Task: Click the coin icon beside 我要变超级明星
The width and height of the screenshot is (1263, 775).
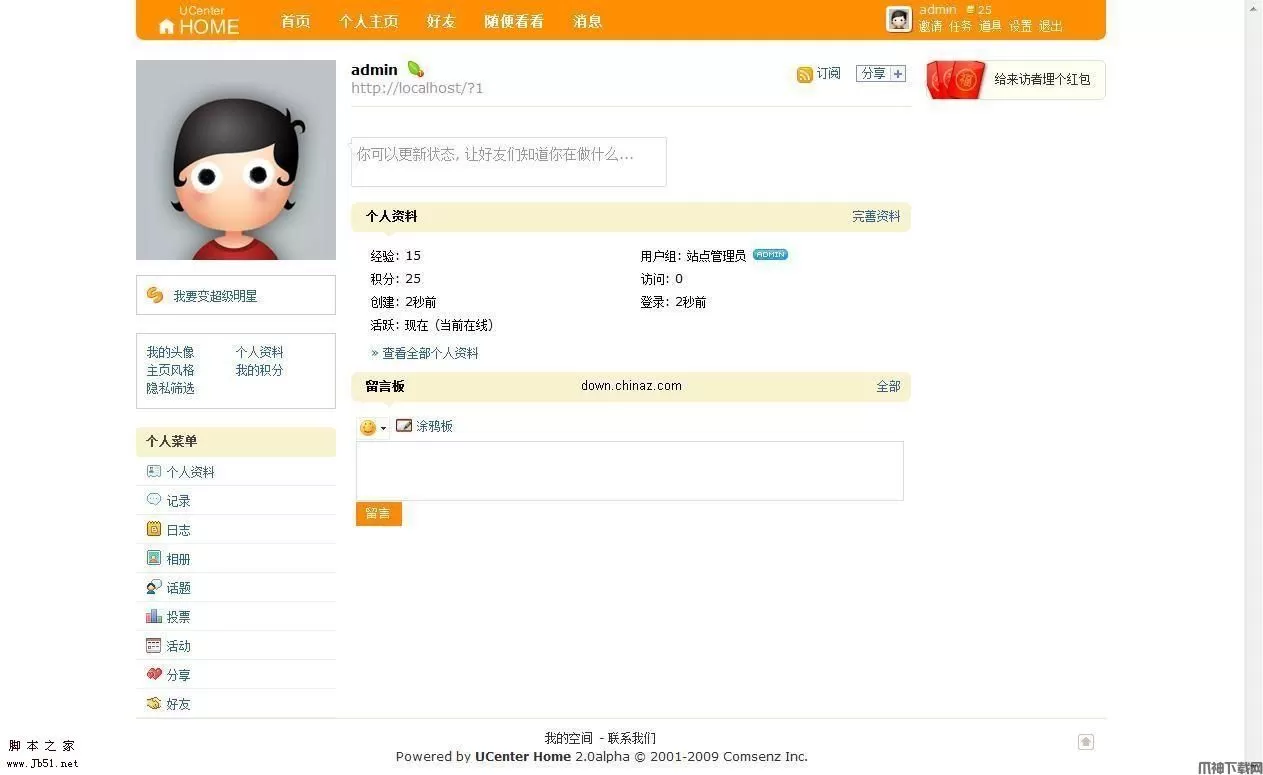Action: click(x=155, y=295)
